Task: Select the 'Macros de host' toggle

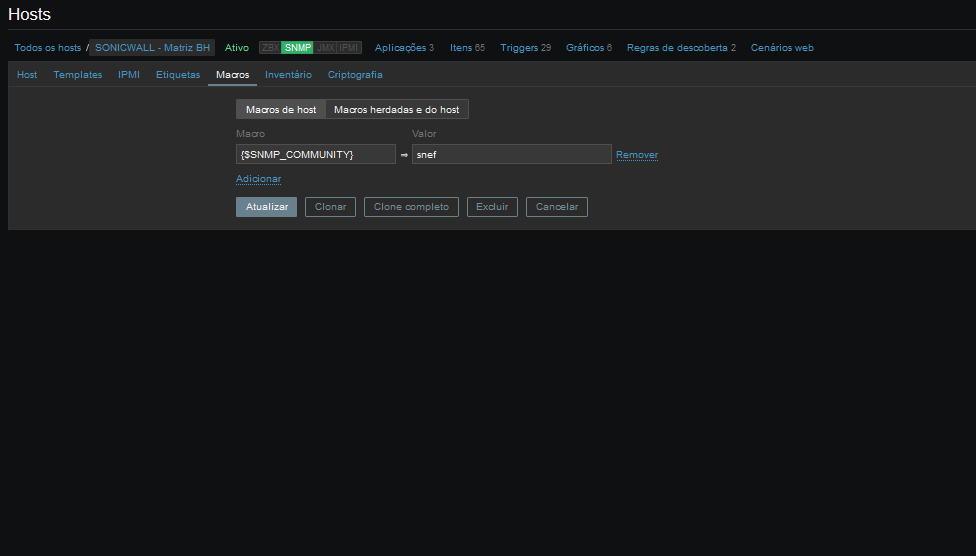Action: (281, 110)
